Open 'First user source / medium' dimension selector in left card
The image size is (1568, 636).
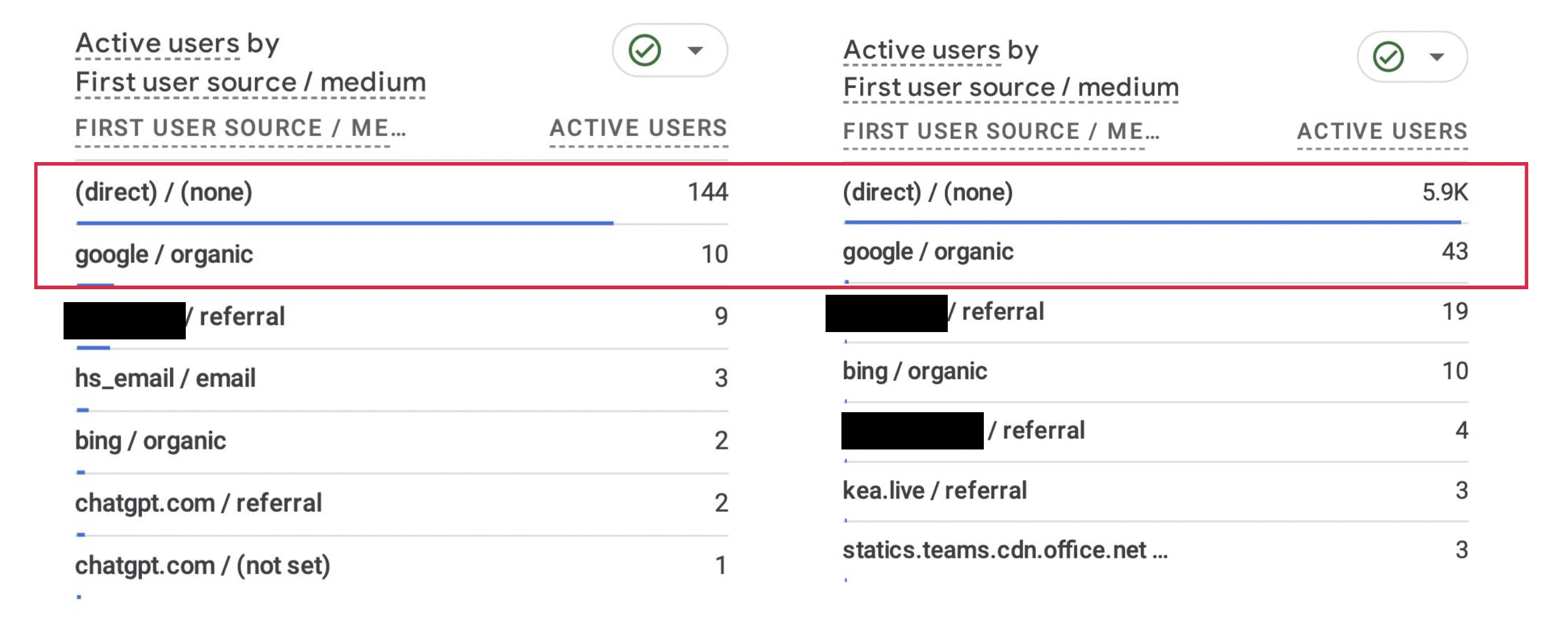(251, 83)
